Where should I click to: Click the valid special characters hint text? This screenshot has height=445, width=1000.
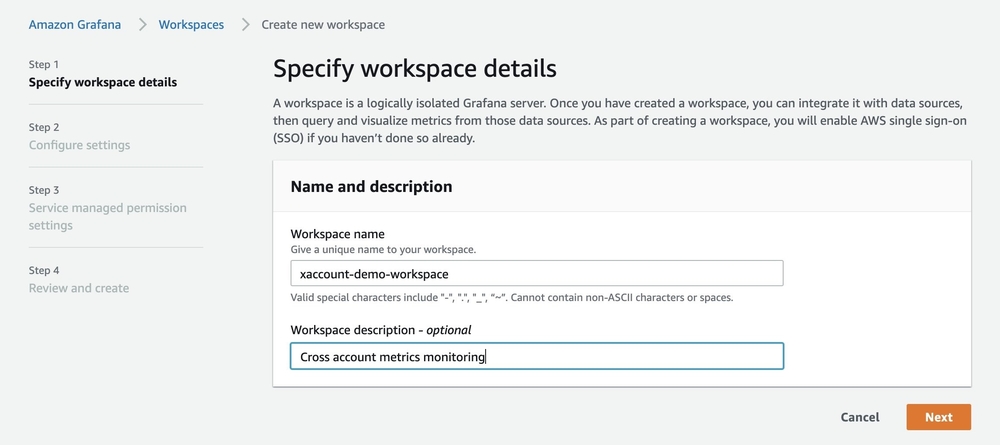511,297
